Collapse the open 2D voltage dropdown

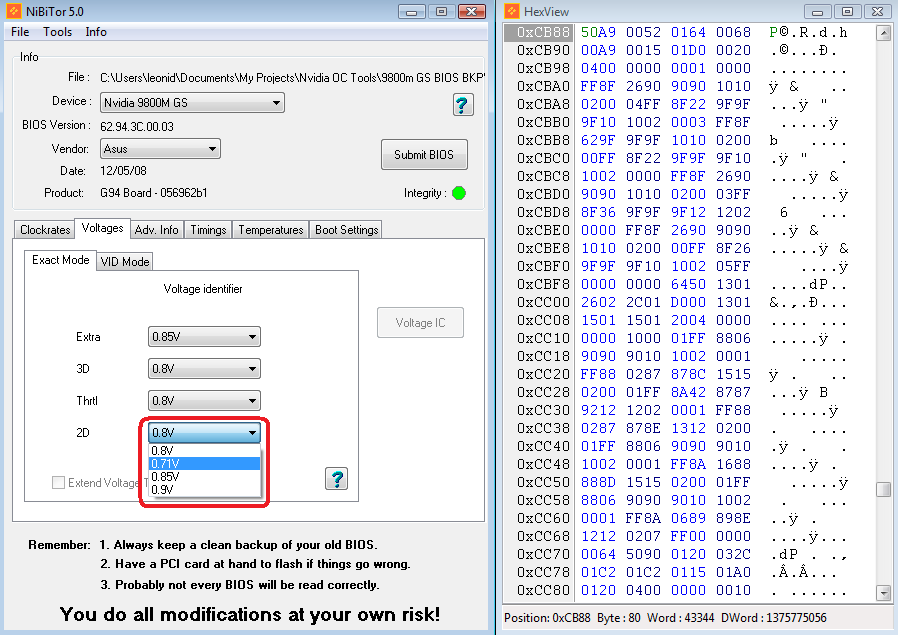(204, 433)
